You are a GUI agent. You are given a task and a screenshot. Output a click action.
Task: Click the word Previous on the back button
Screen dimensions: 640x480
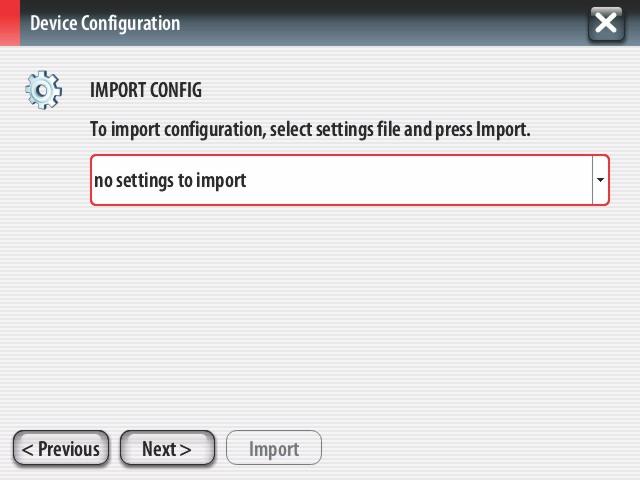[69, 449]
